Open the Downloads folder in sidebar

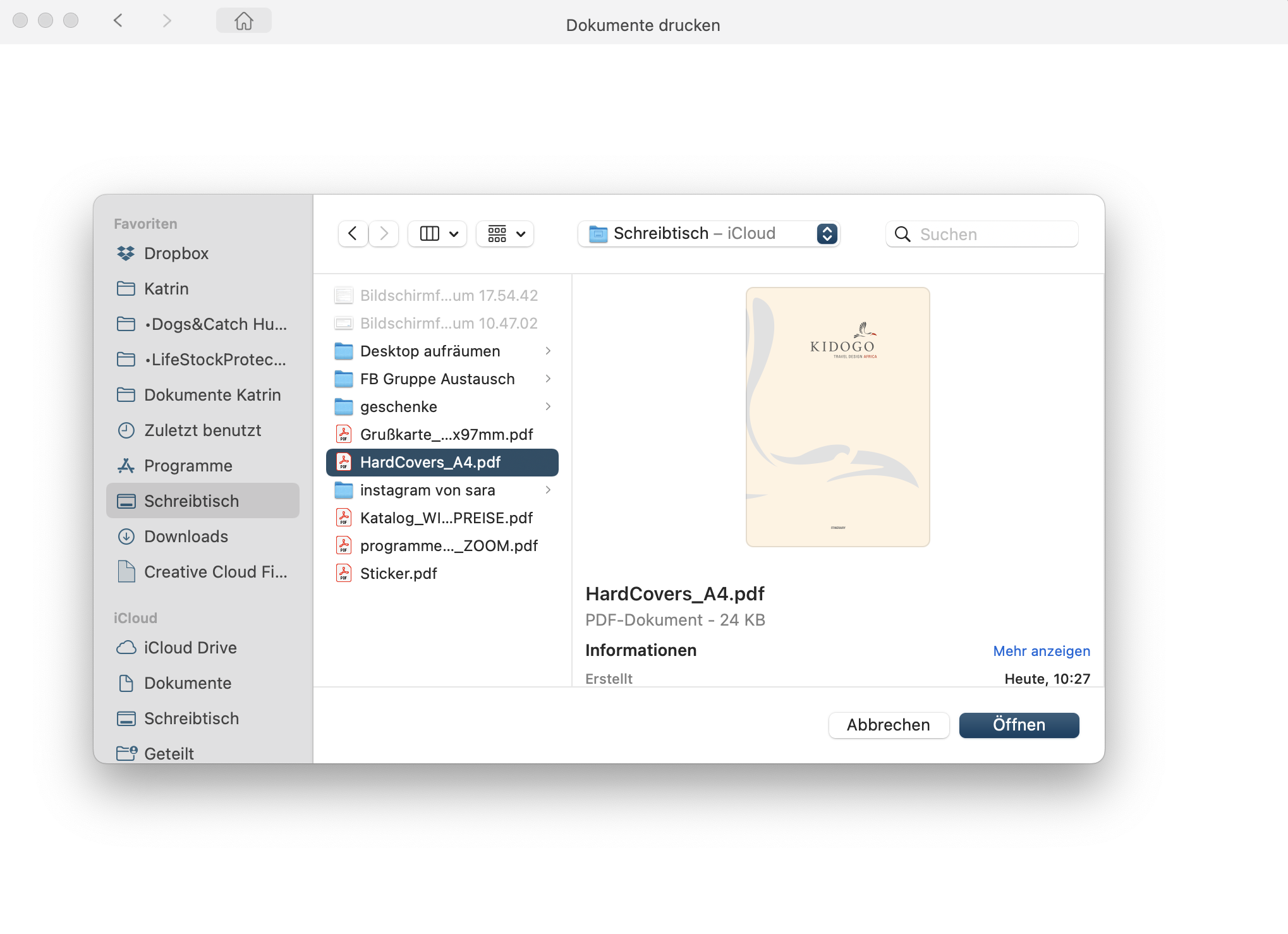pyautogui.click(x=185, y=537)
